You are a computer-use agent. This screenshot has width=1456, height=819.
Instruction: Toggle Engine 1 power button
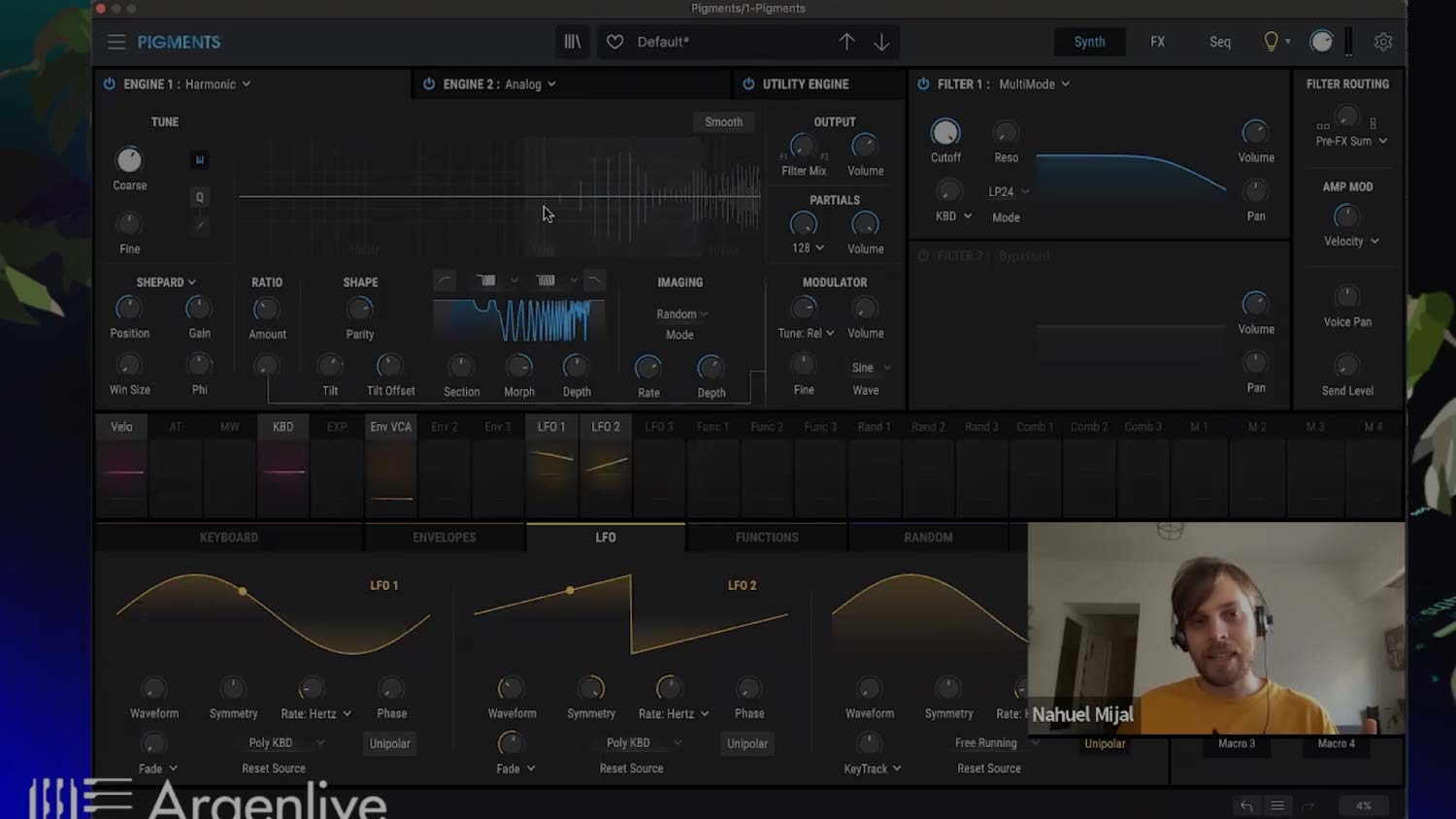pyautogui.click(x=109, y=84)
